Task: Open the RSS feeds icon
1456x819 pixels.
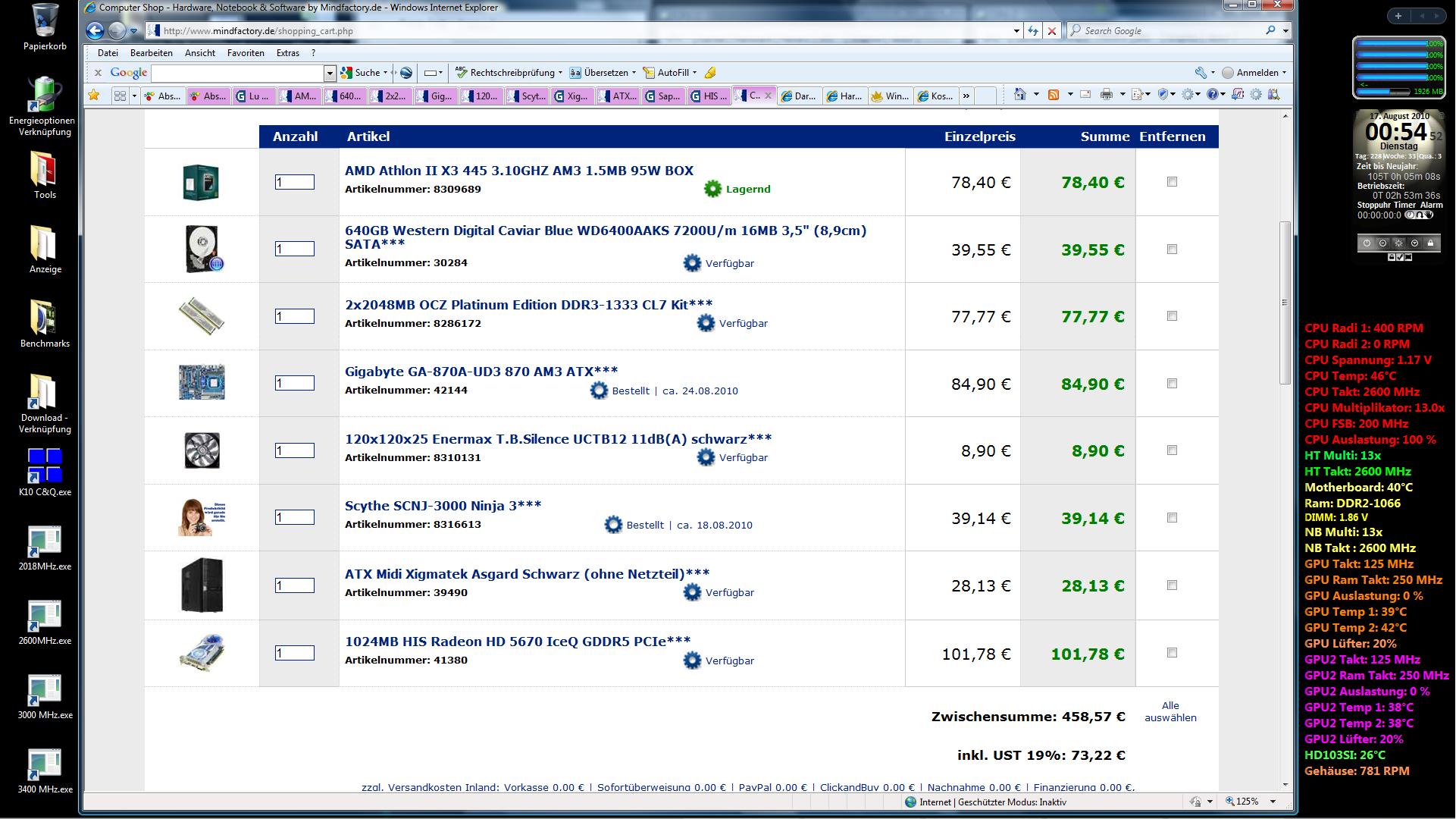Action: pyautogui.click(x=1053, y=95)
